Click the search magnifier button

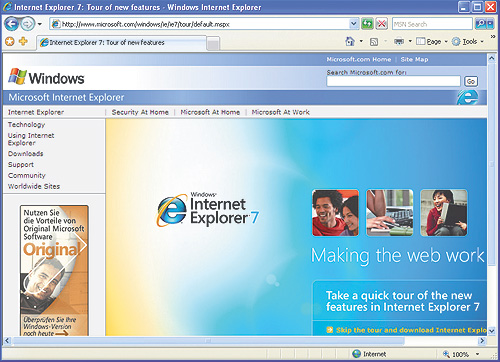(480, 24)
